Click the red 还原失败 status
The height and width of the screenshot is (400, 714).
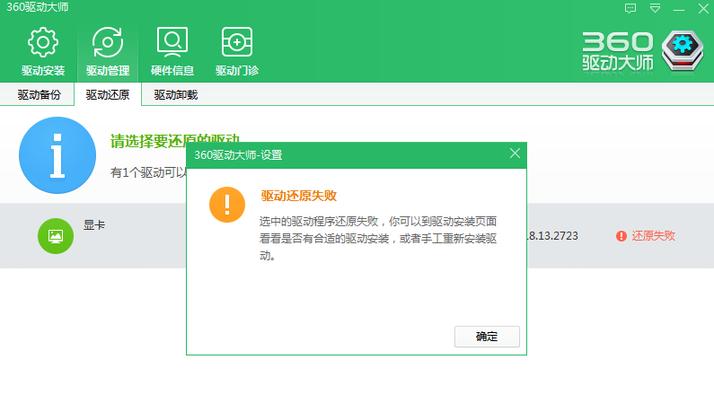point(653,236)
